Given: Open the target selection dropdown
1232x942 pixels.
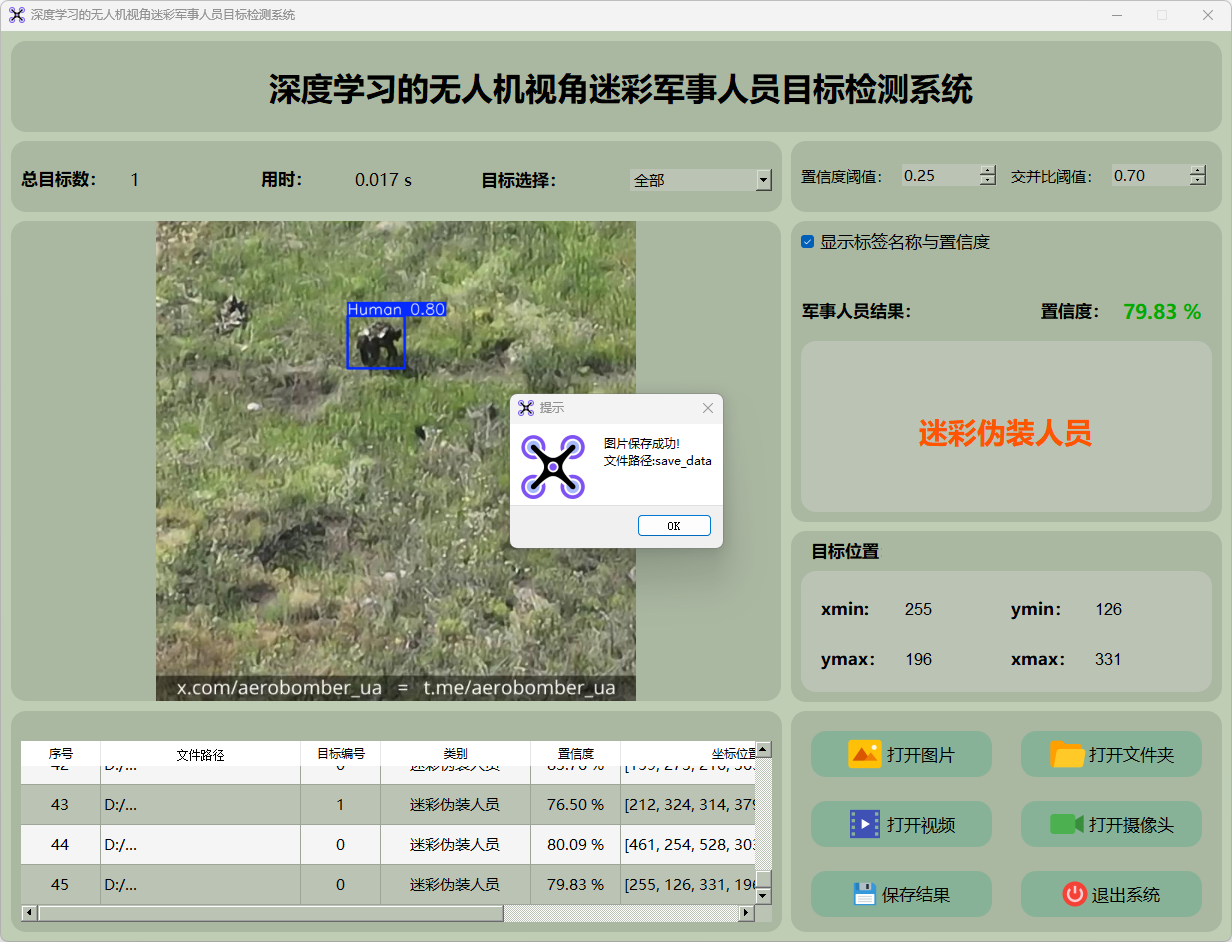Looking at the screenshot, I should coord(763,180).
